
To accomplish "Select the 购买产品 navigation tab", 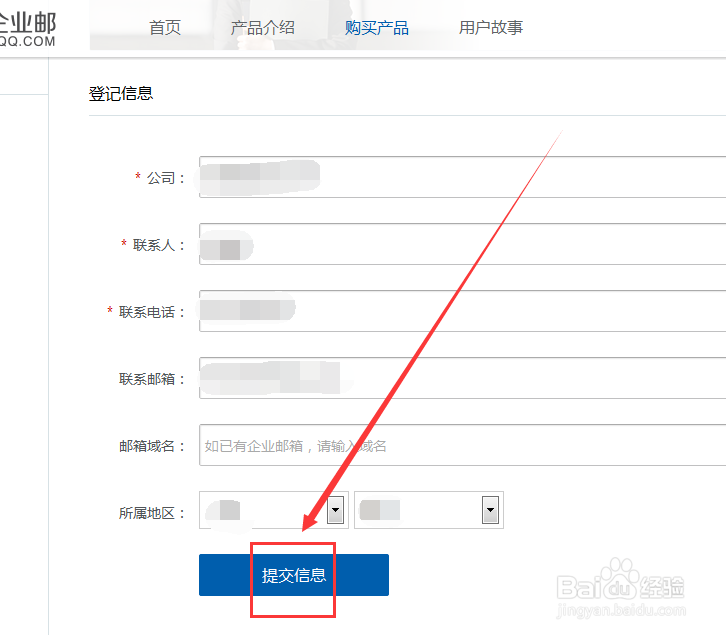I will [376, 28].
